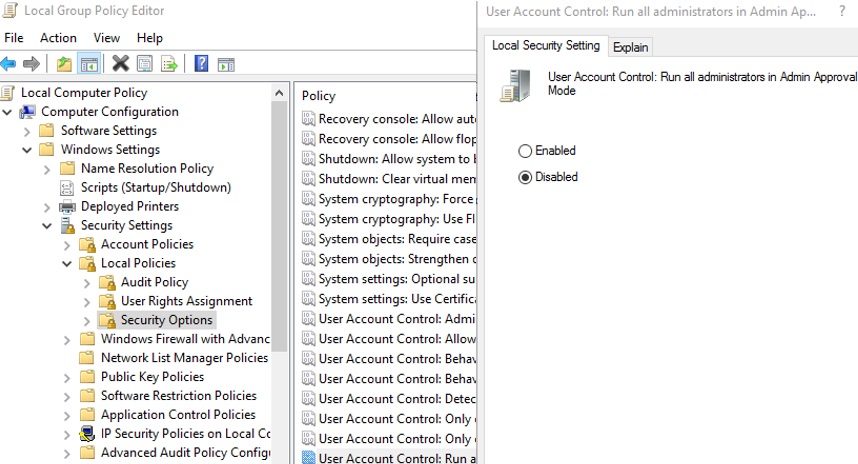Screen dimensions: 858x464
Task: Click the Policy column header
Action: 319,95
